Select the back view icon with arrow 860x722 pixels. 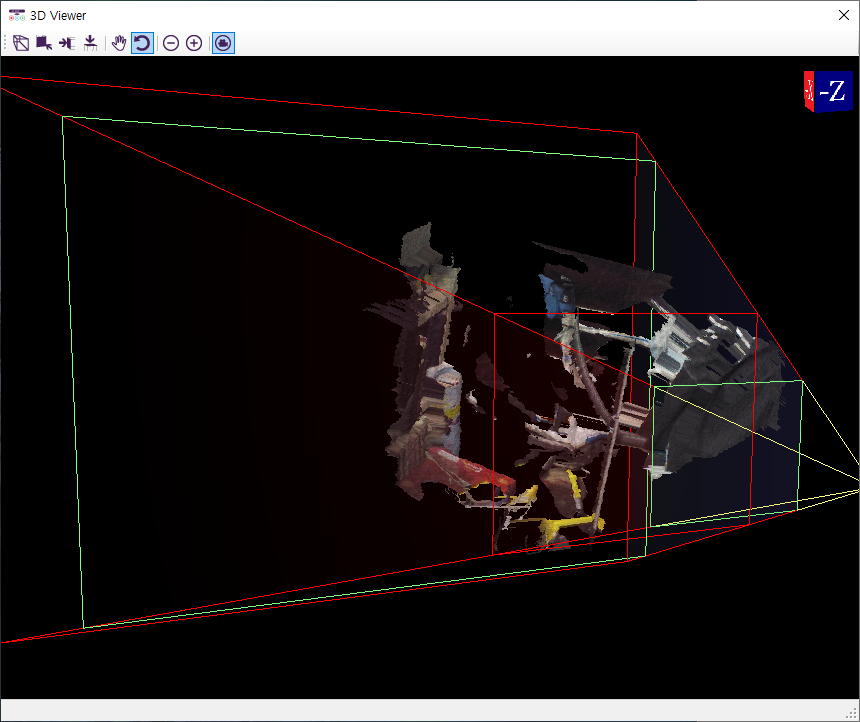pyautogui.click(x=44, y=43)
